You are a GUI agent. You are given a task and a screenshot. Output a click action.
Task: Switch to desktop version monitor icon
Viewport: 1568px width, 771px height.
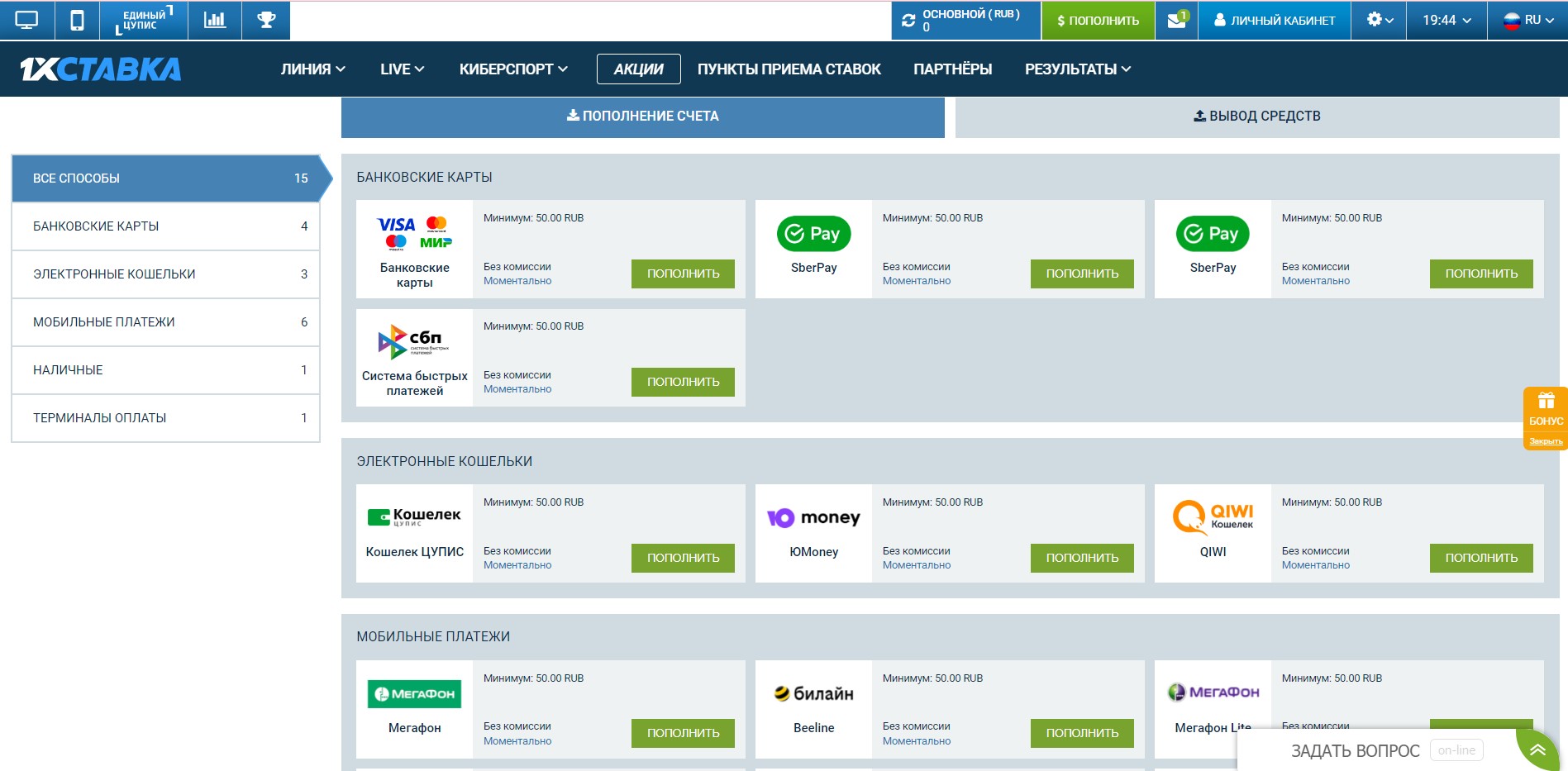26,20
